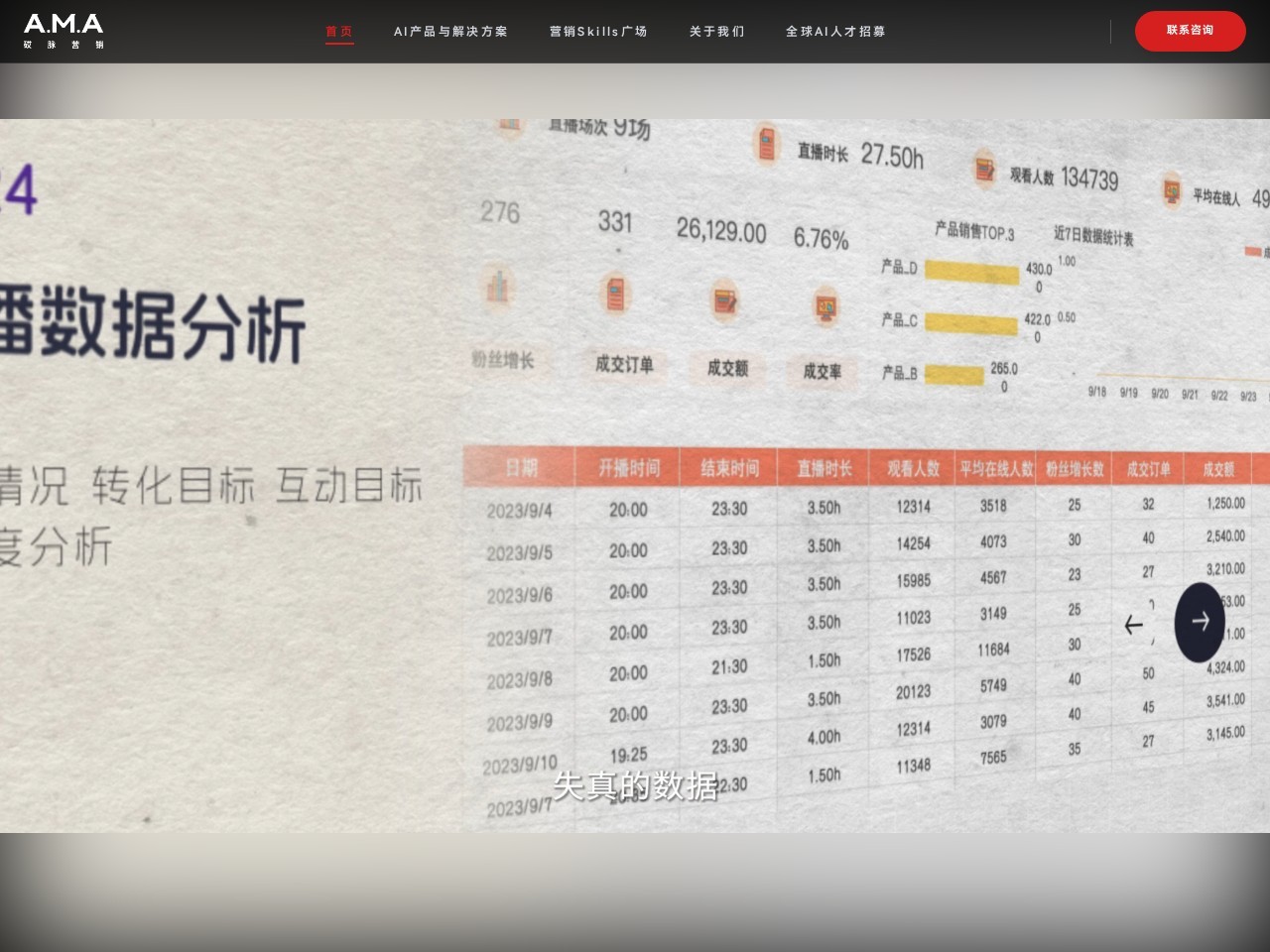Open 营销Skills广场 in the navigation
The height and width of the screenshot is (952, 1270).
tap(598, 32)
